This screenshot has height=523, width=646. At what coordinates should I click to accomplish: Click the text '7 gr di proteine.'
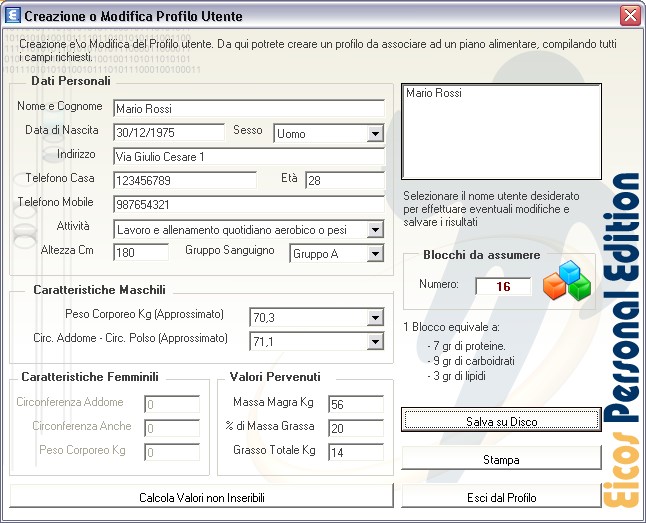pyautogui.click(x=467, y=346)
